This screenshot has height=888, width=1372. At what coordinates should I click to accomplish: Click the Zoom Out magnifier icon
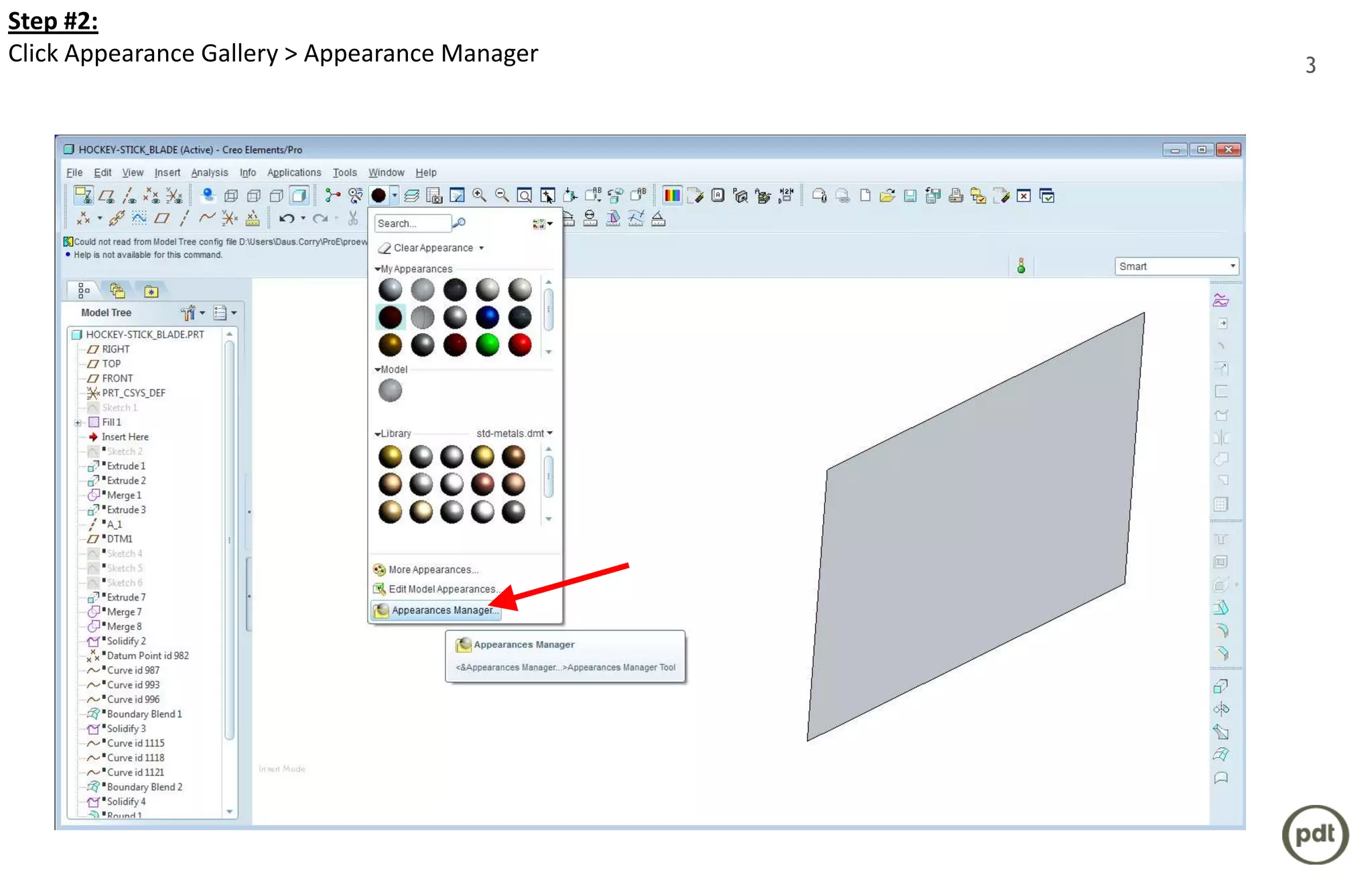[501, 195]
